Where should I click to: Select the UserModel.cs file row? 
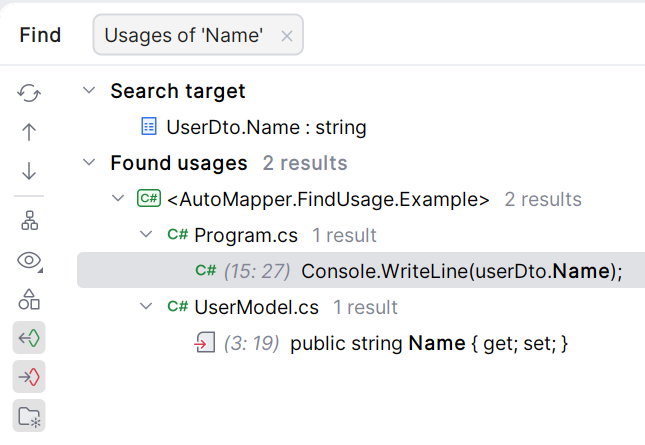pos(256,307)
